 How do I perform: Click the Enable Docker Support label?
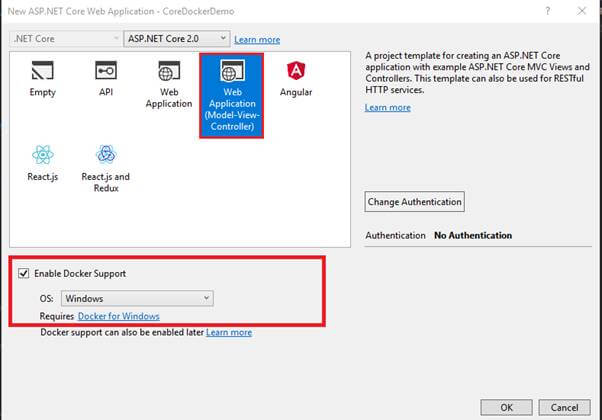point(80,273)
